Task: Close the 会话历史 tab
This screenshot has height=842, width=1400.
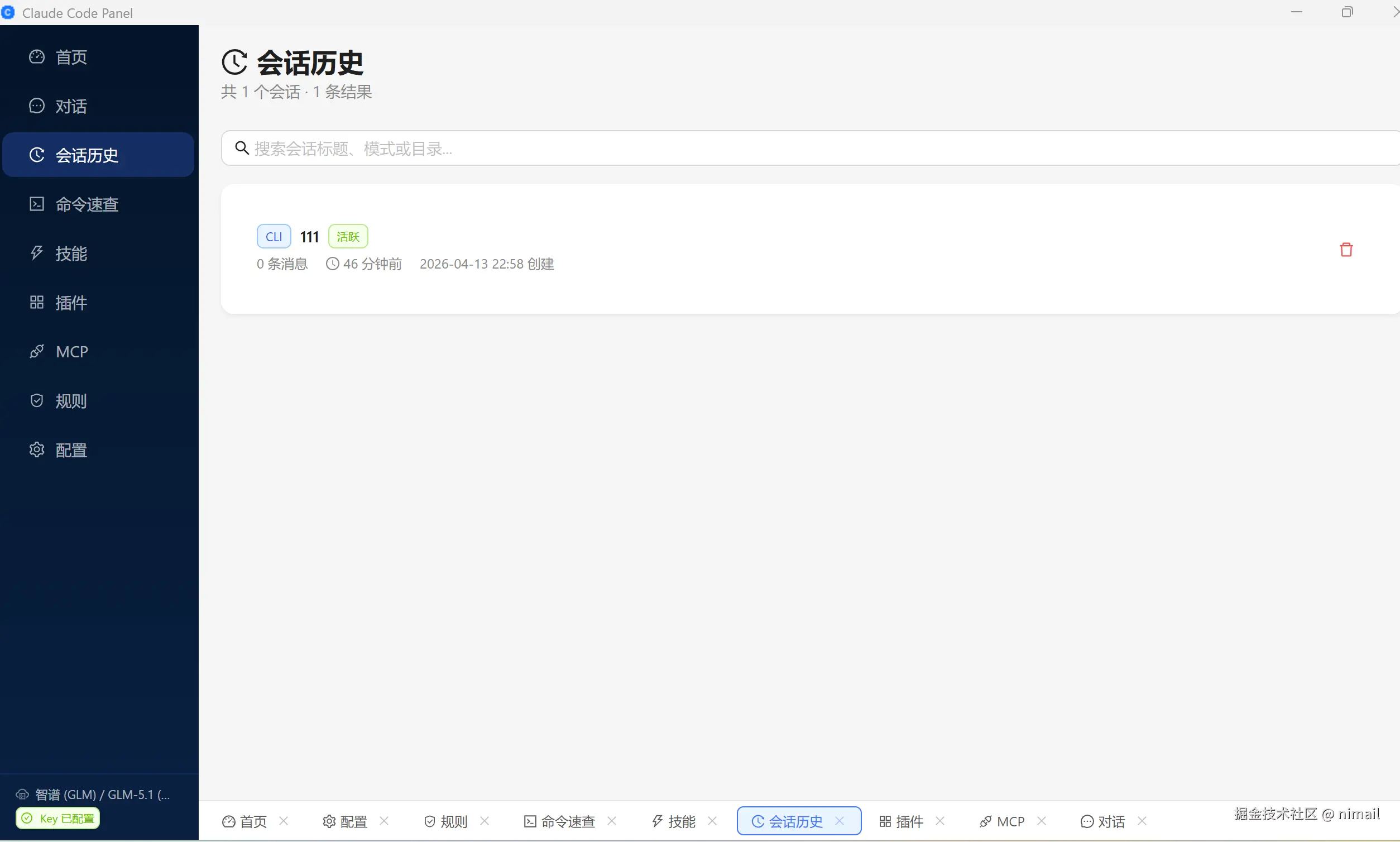Action: point(839,821)
